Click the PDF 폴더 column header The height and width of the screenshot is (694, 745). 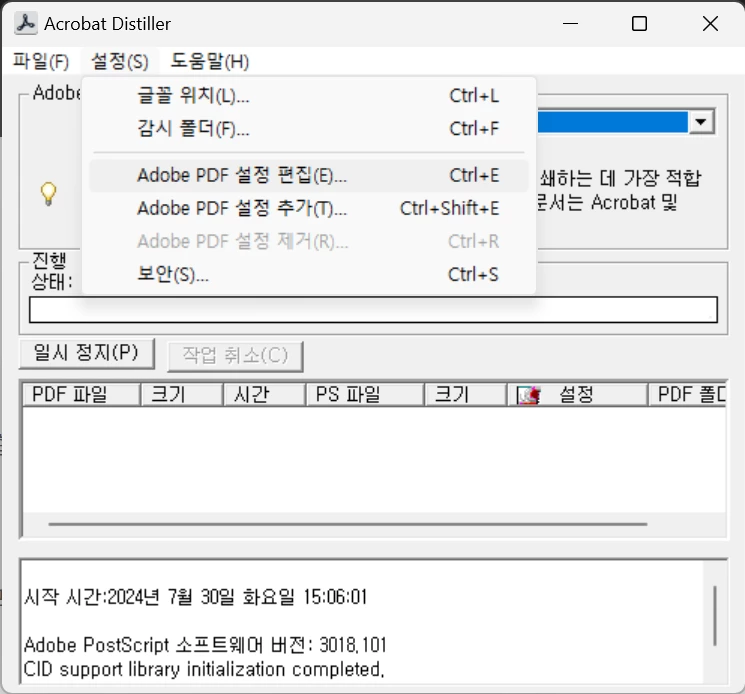click(688, 395)
